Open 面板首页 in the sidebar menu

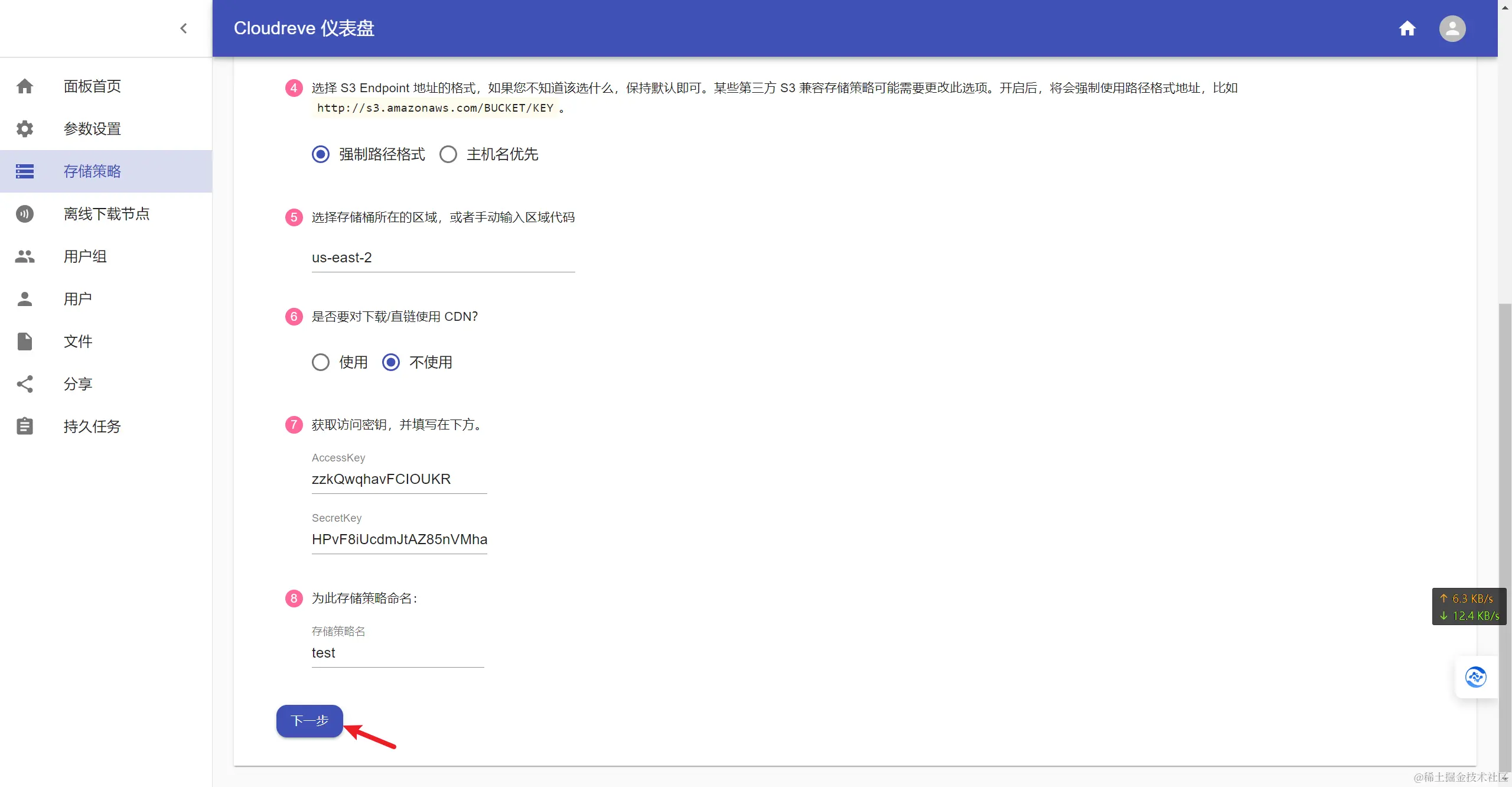[x=92, y=86]
